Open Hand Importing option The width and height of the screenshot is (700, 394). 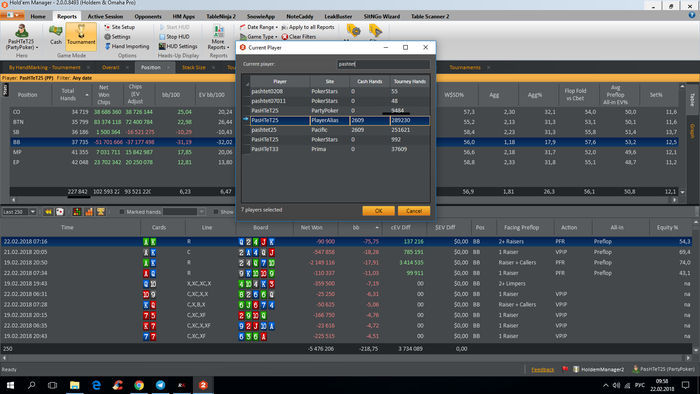127,46
